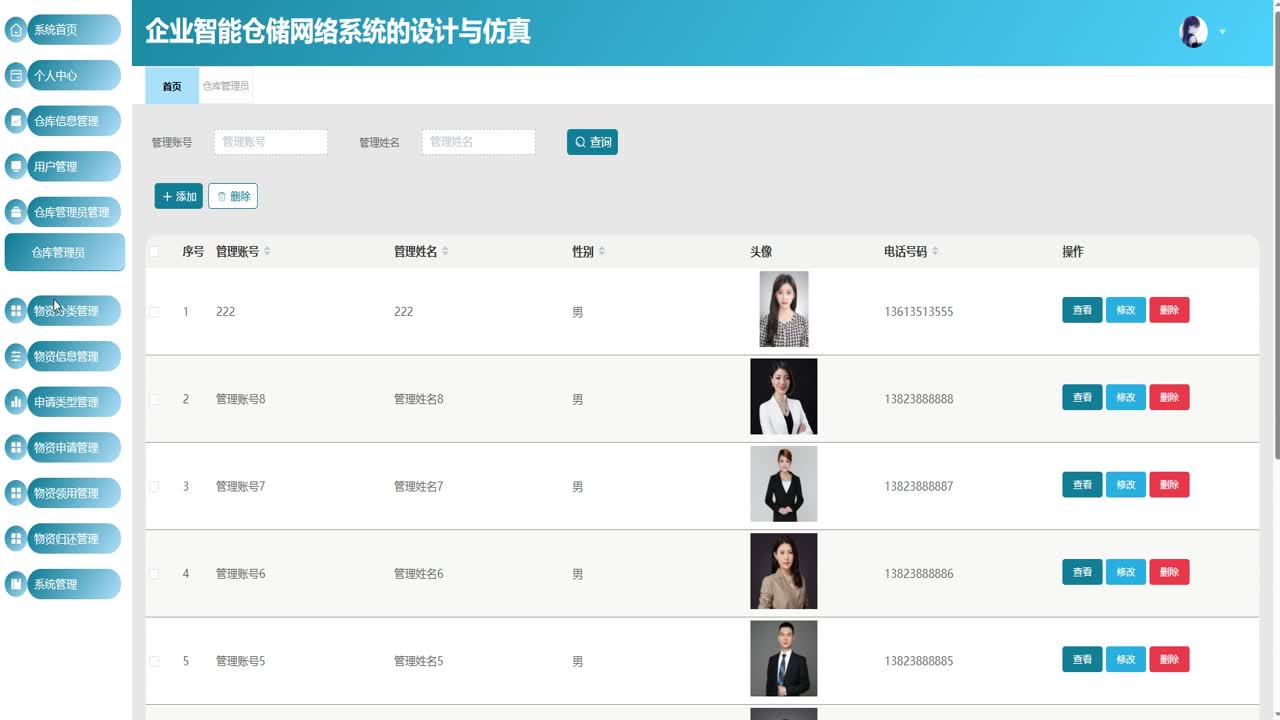1280x720 pixels.
Task: Click 修改 for 管理账号6 row
Action: point(1126,572)
